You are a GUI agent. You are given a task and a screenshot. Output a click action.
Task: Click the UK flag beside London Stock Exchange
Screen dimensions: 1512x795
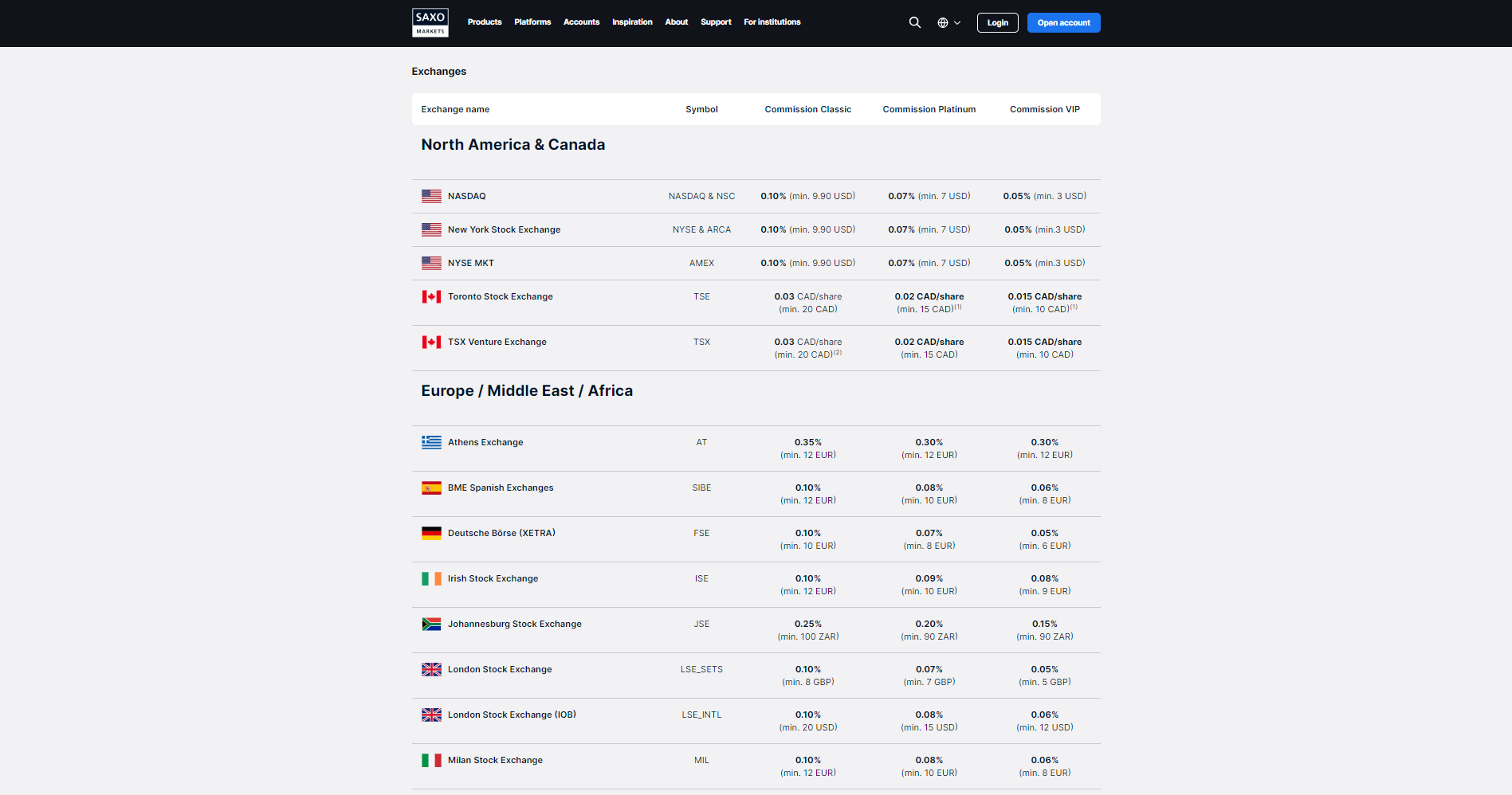[431, 669]
